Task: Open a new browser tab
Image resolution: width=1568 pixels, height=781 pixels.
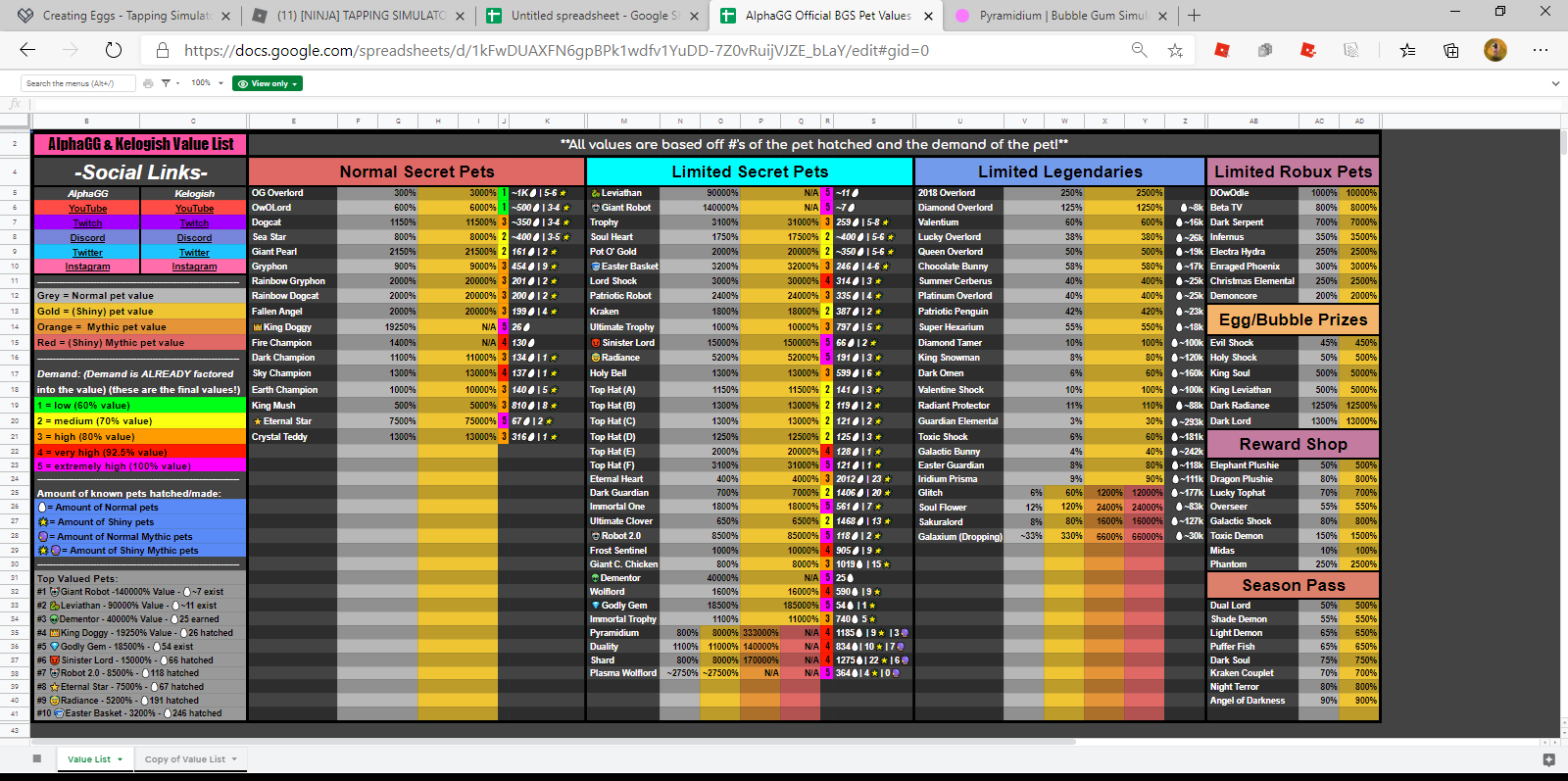Action: [x=1194, y=16]
